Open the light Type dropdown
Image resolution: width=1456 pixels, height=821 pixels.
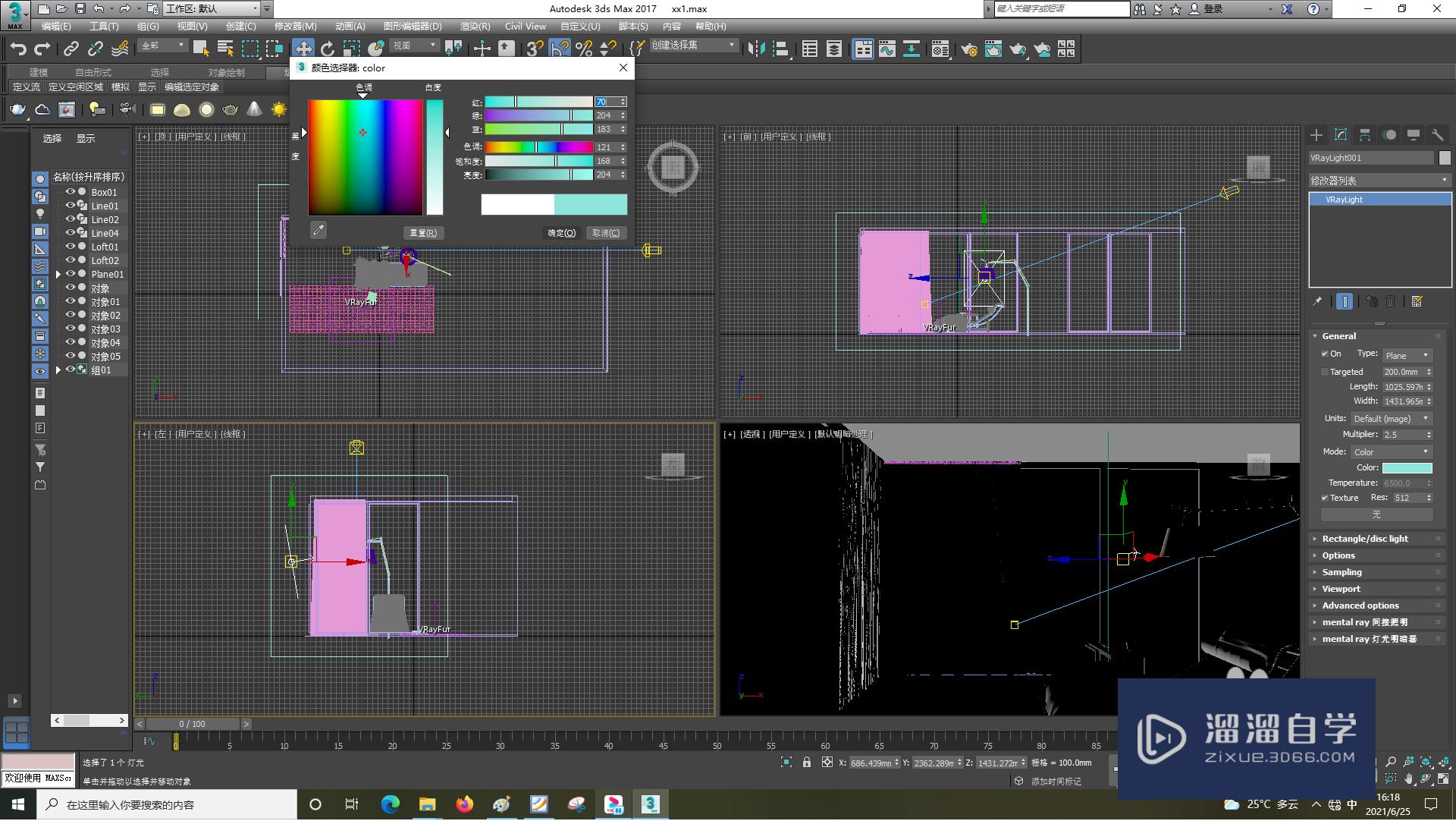(1407, 356)
